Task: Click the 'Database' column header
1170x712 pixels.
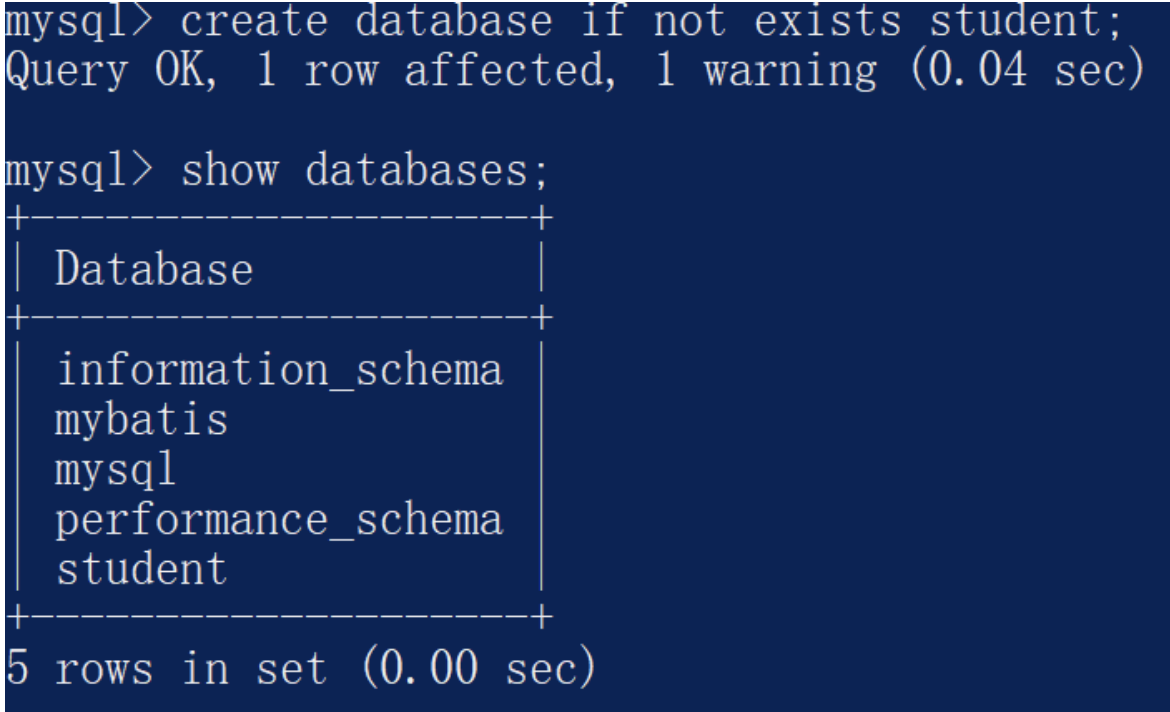Action: pyautogui.click(x=154, y=270)
